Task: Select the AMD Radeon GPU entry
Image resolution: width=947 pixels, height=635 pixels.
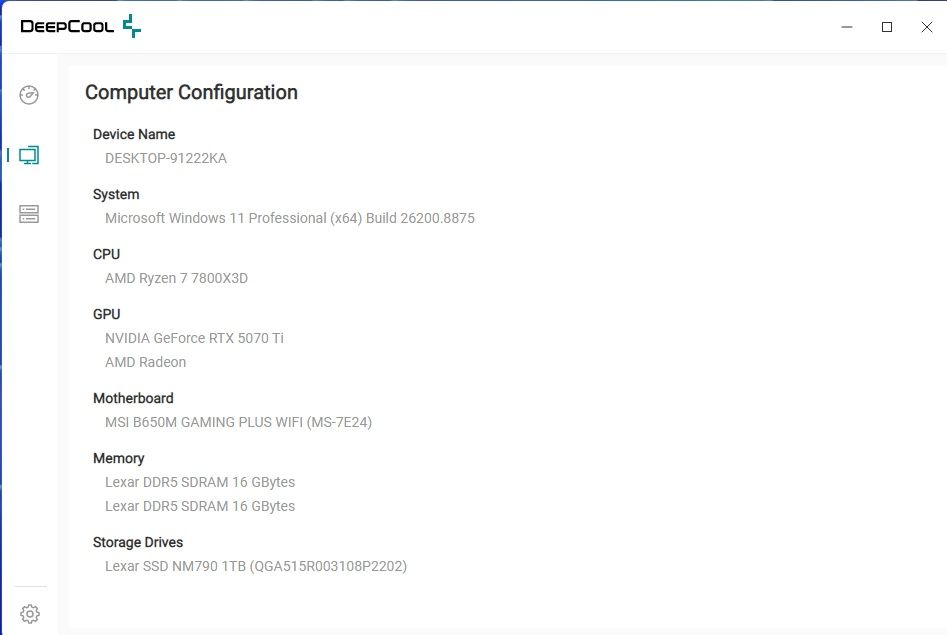Action: [146, 362]
